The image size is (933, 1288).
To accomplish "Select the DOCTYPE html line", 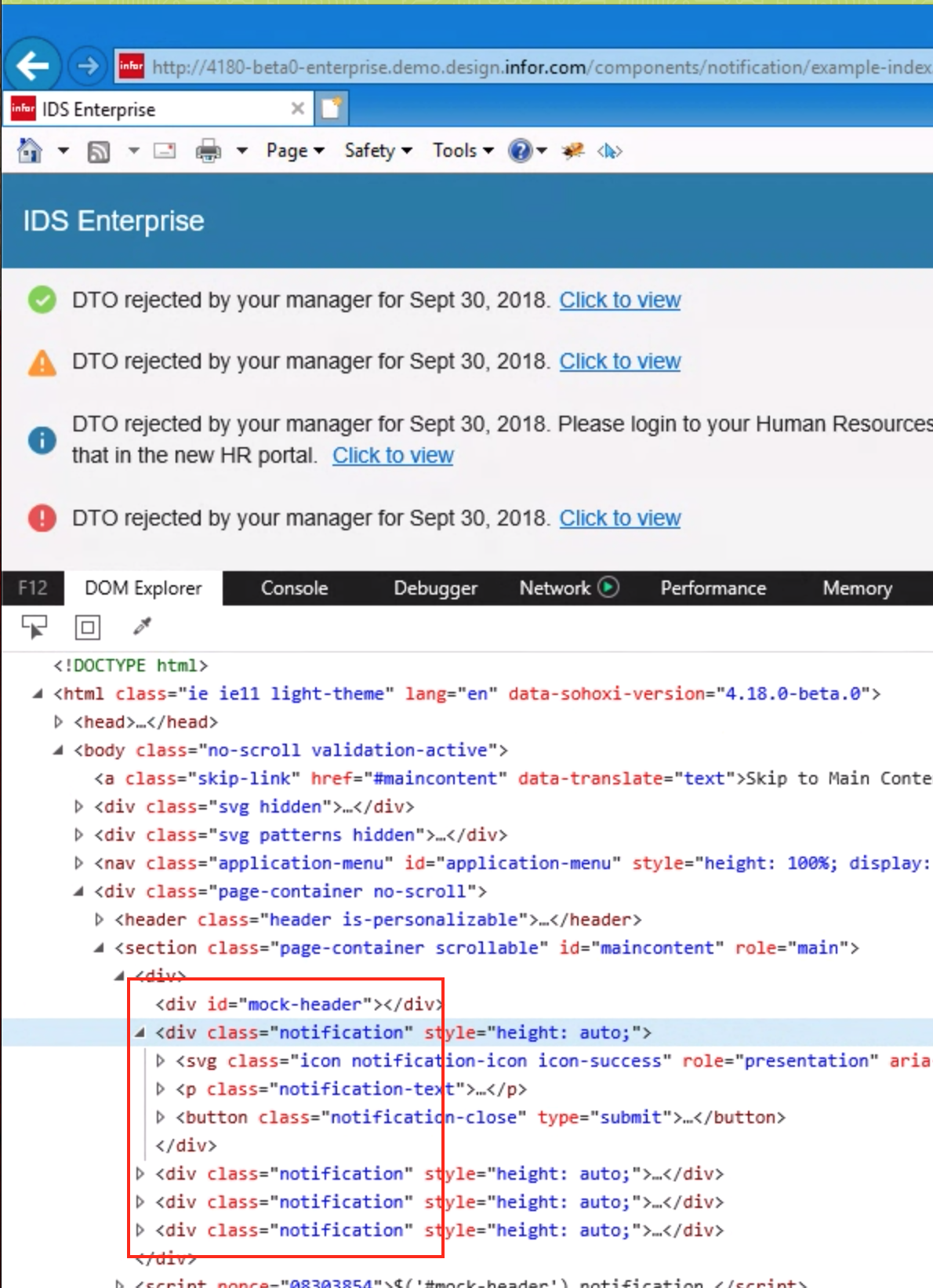I will [x=130, y=665].
